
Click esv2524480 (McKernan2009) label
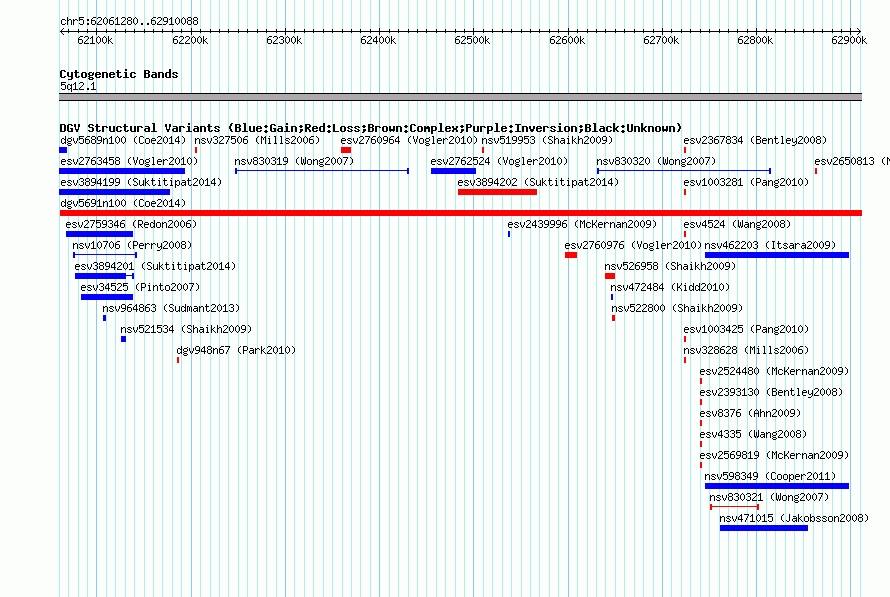coord(774,371)
